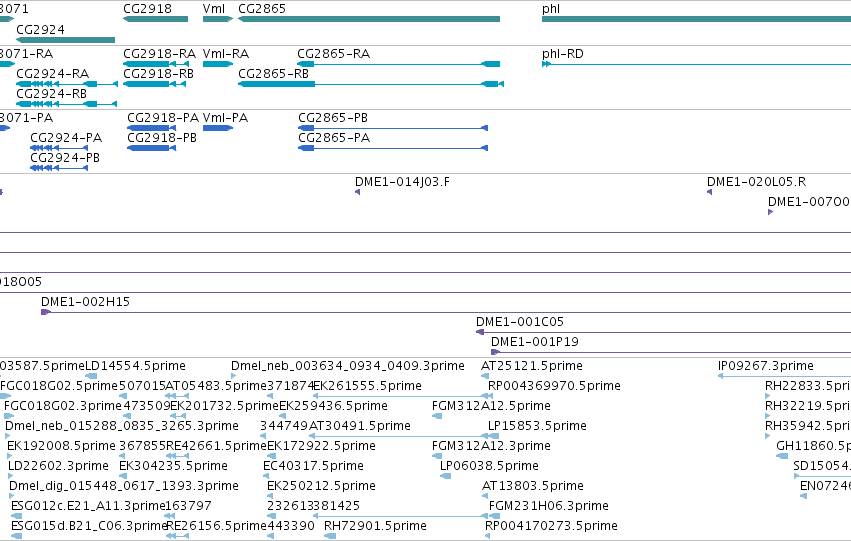
Task: Open the CG2865-RA transcript label
Action: pos(333,54)
